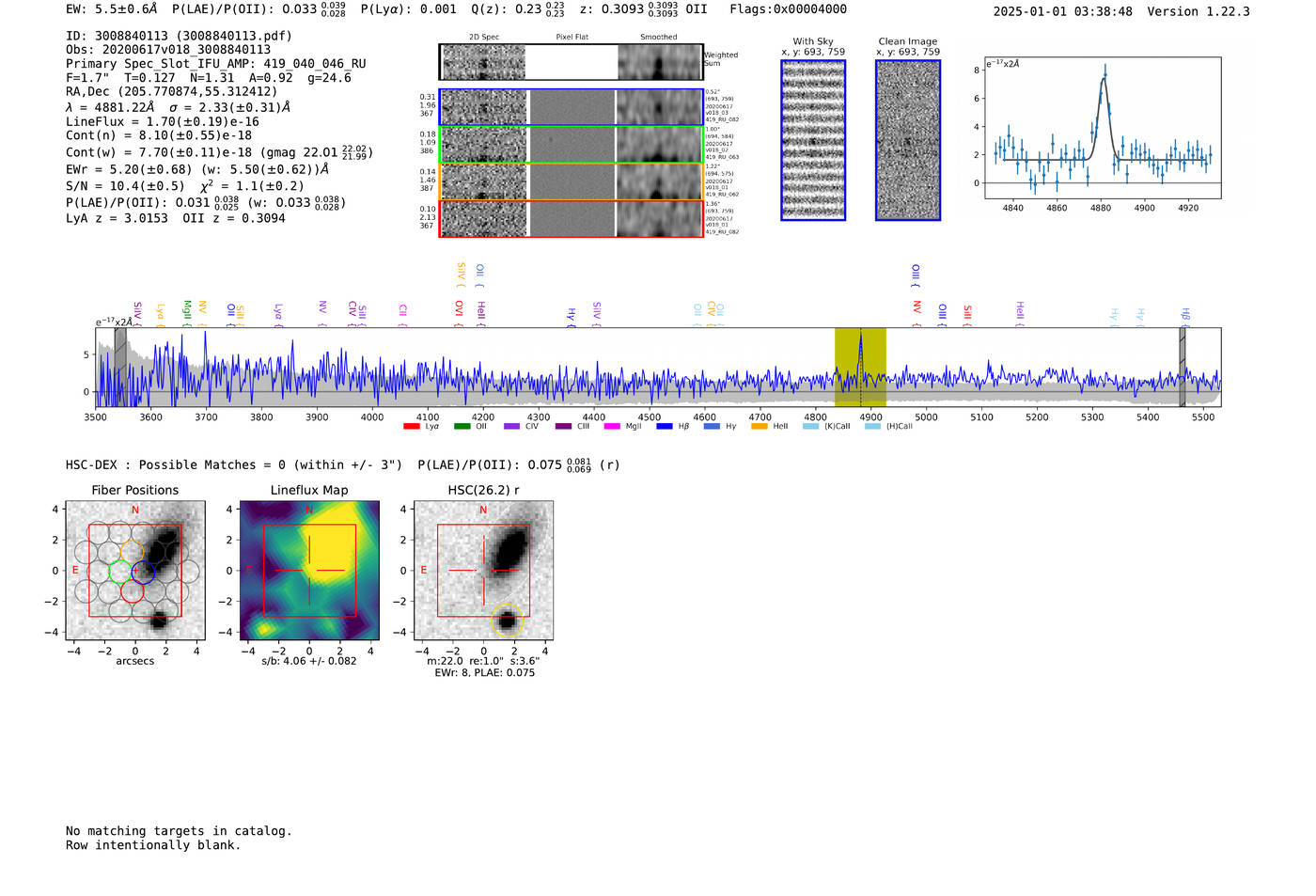
Task: Click the purple CIV legend swatch
Action: pos(511,426)
